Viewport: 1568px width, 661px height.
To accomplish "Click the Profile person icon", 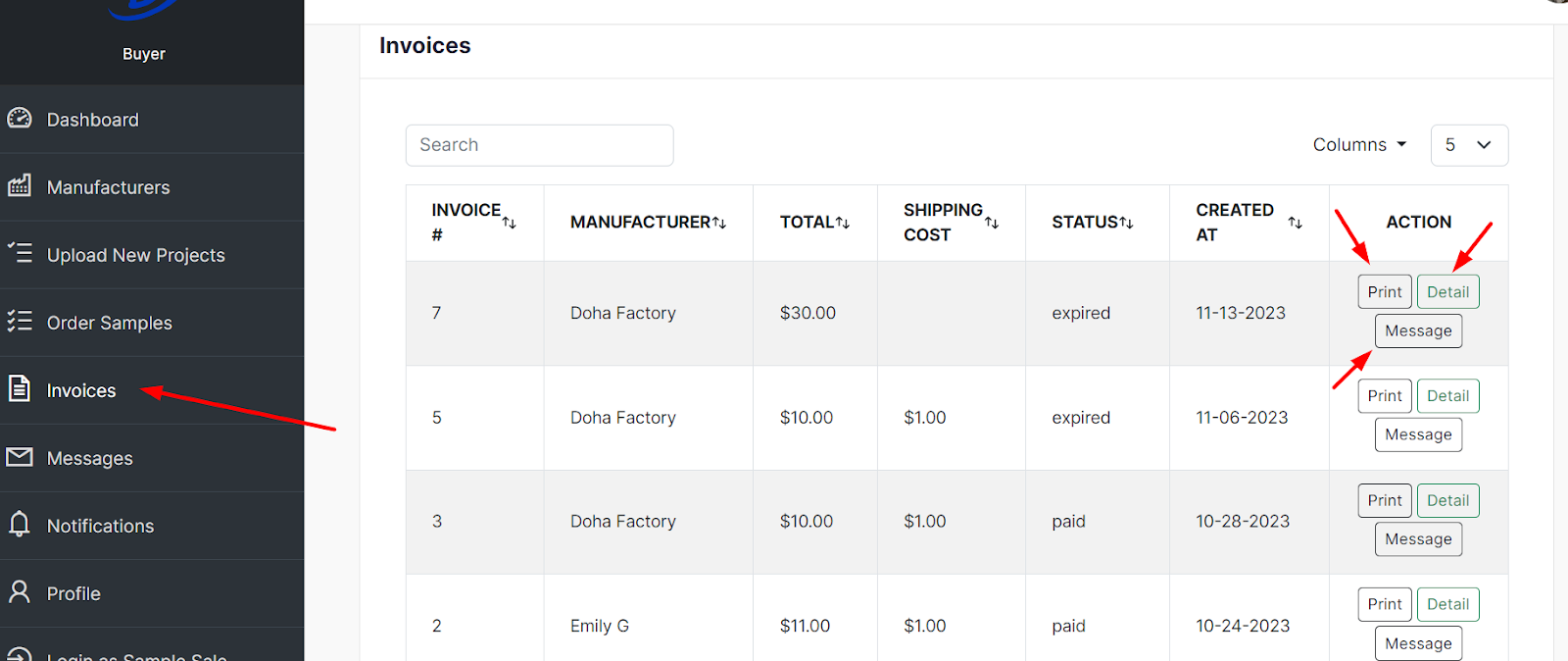I will pyautogui.click(x=20, y=591).
